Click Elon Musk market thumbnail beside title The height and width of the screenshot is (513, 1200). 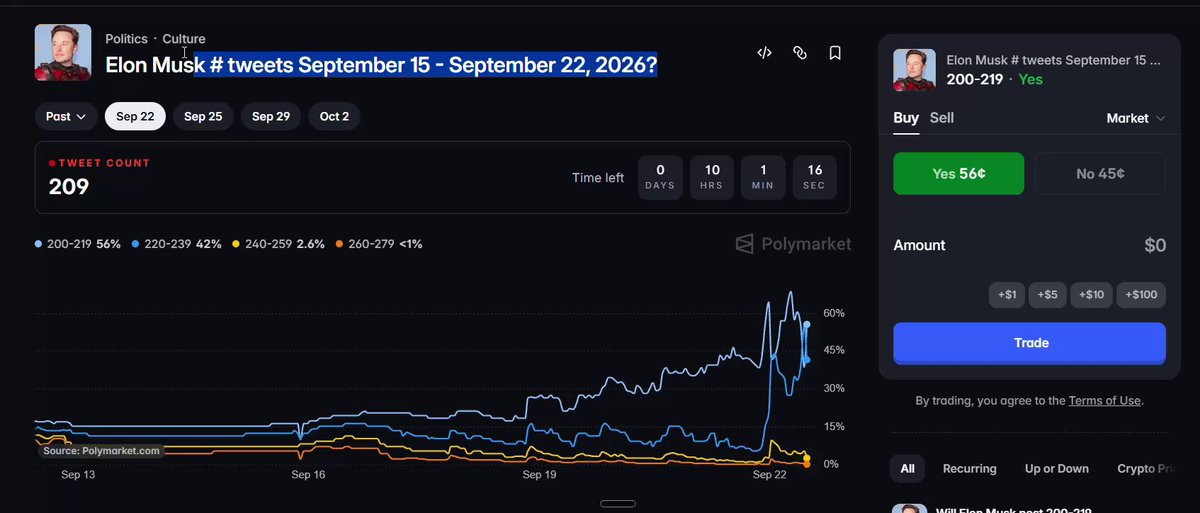(63, 52)
